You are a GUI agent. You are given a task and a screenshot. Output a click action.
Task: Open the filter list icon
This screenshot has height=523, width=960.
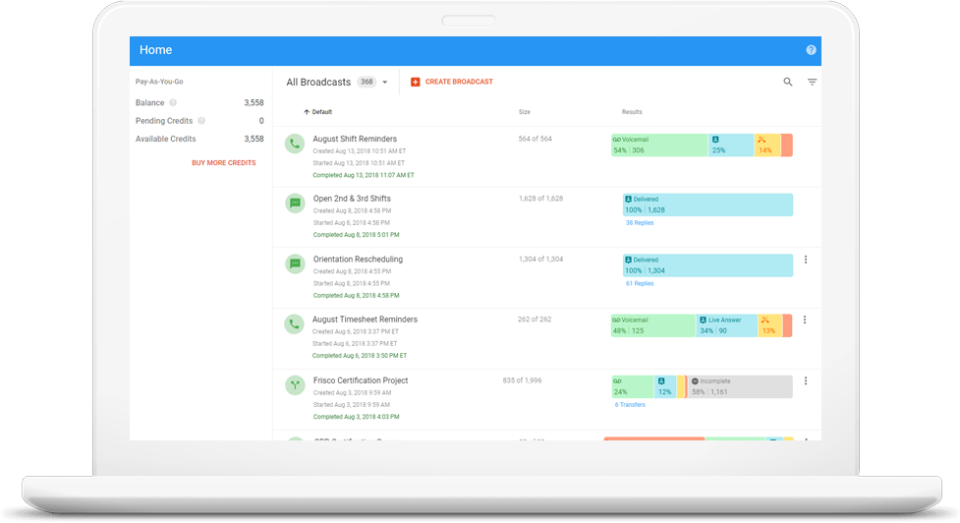click(x=812, y=82)
